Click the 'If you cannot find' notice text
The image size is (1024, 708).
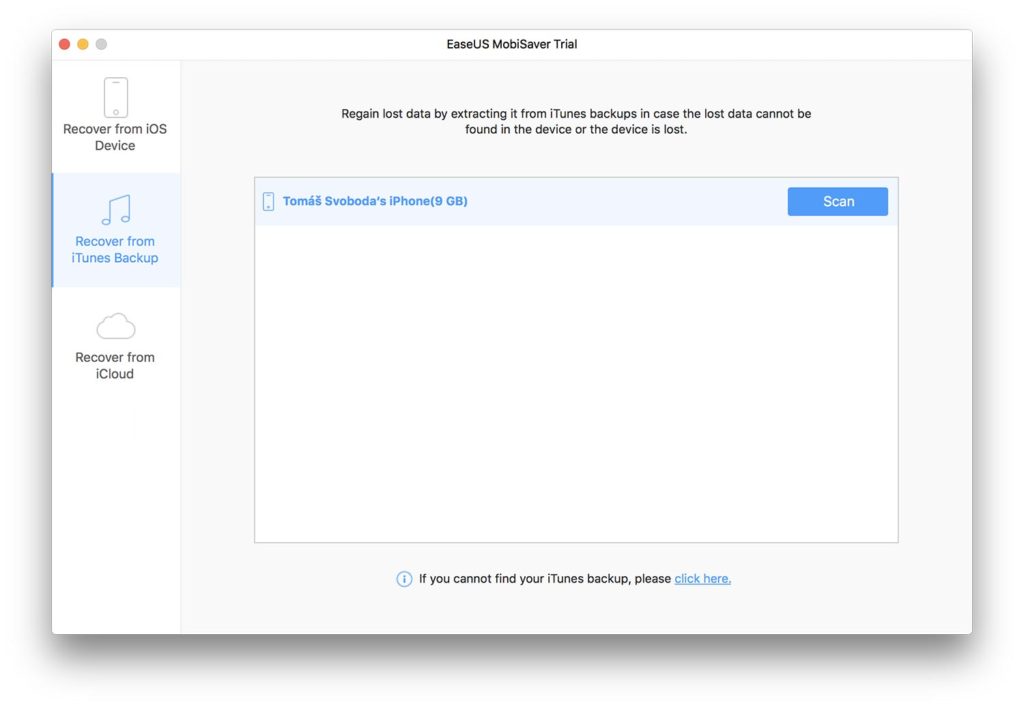[545, 579]
